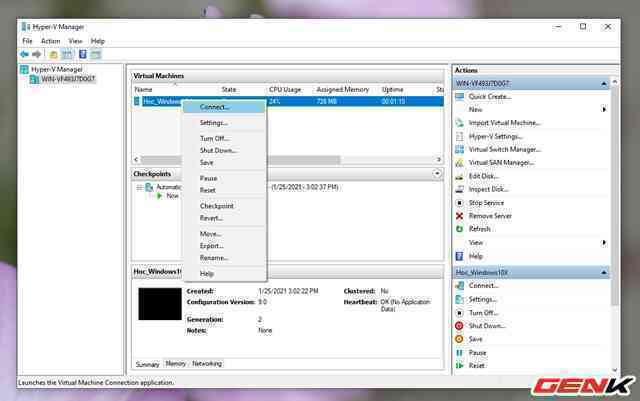Screen dimensions: 640x401
Task: Sort by the CPU Usage column header
Action: pos(285,89)
